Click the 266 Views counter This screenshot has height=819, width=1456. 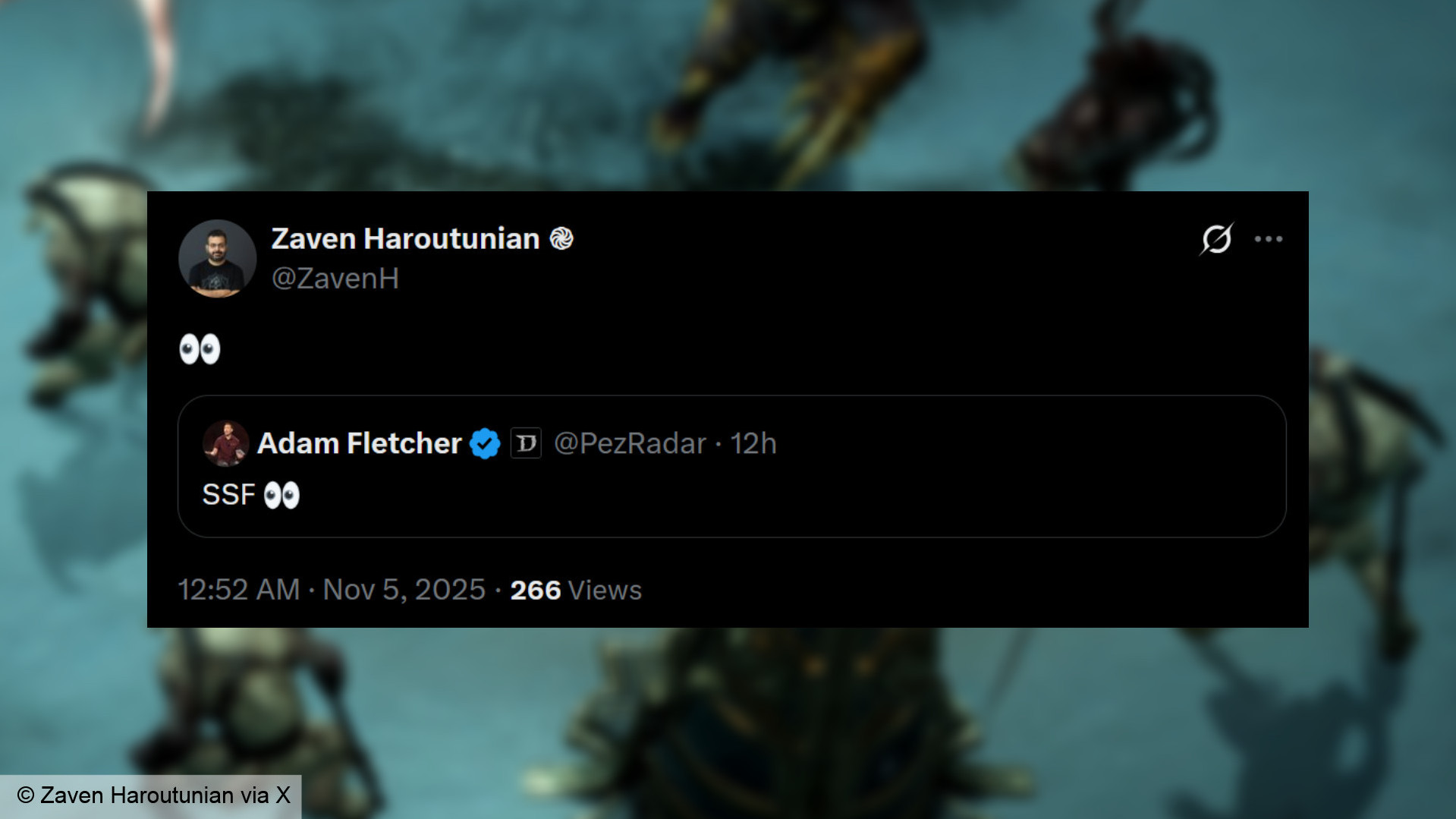575,590
